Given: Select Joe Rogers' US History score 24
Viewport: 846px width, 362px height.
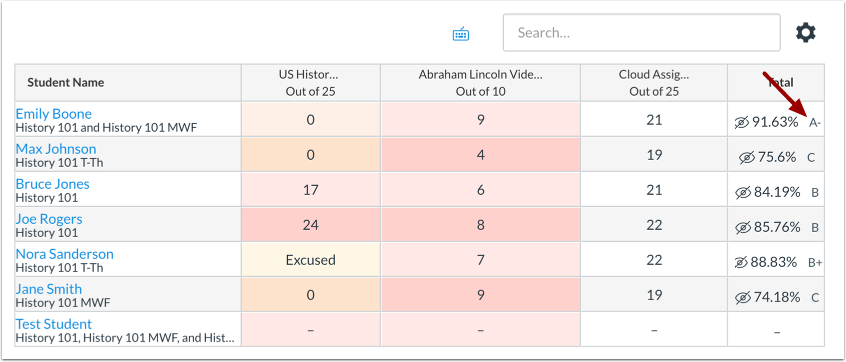Looking at the screenshot, I should (311, 224).
